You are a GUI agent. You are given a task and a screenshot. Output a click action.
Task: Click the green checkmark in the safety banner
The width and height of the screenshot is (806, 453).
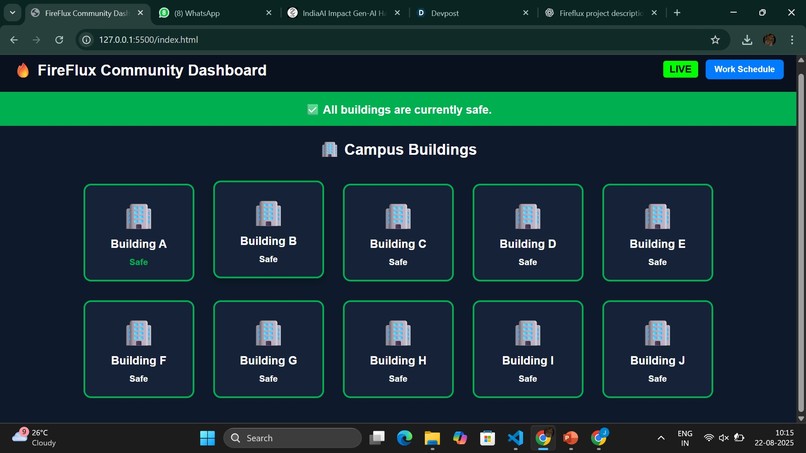coord(313,110)
